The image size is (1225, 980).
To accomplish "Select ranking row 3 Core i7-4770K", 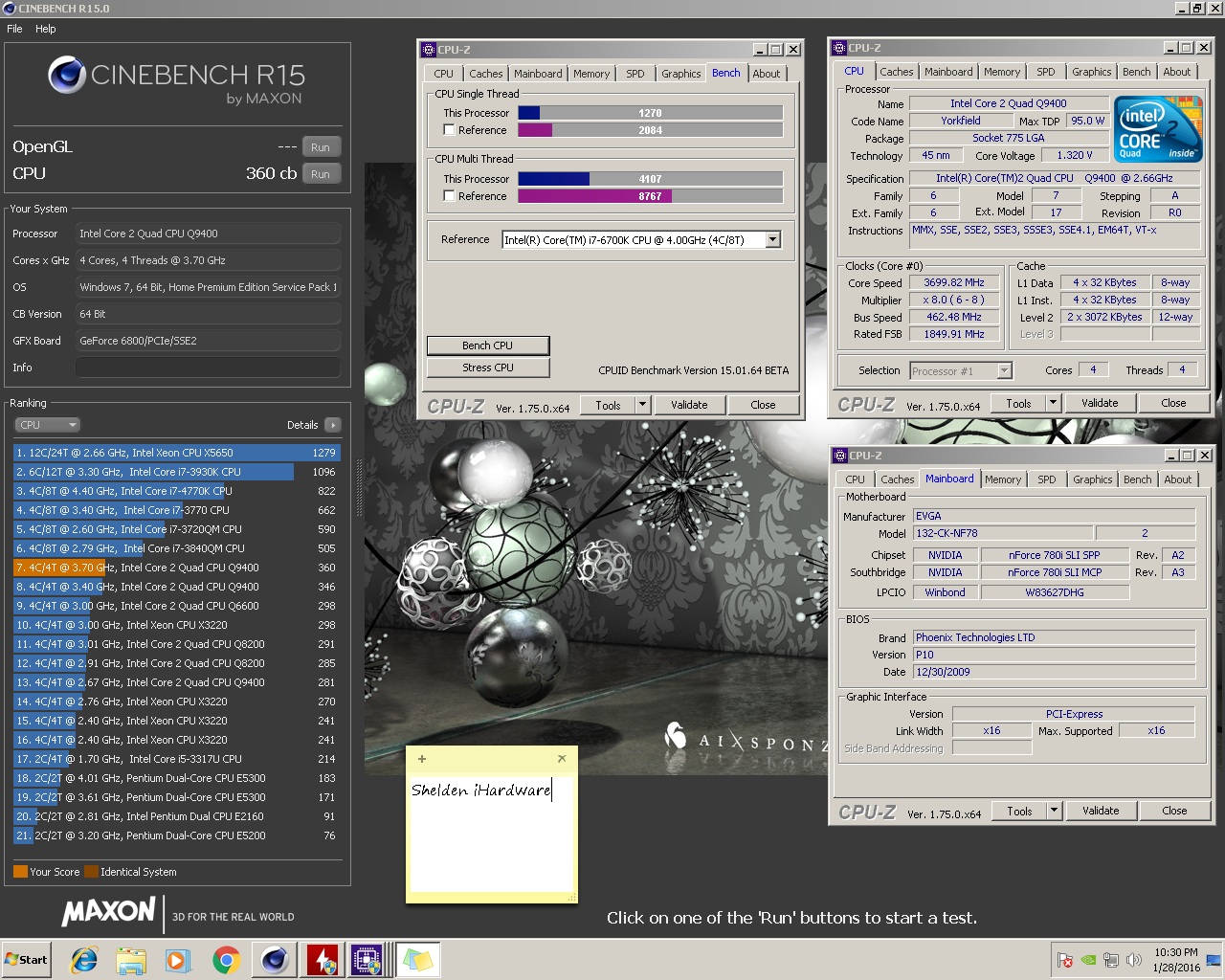I will (x=176, y=491).
